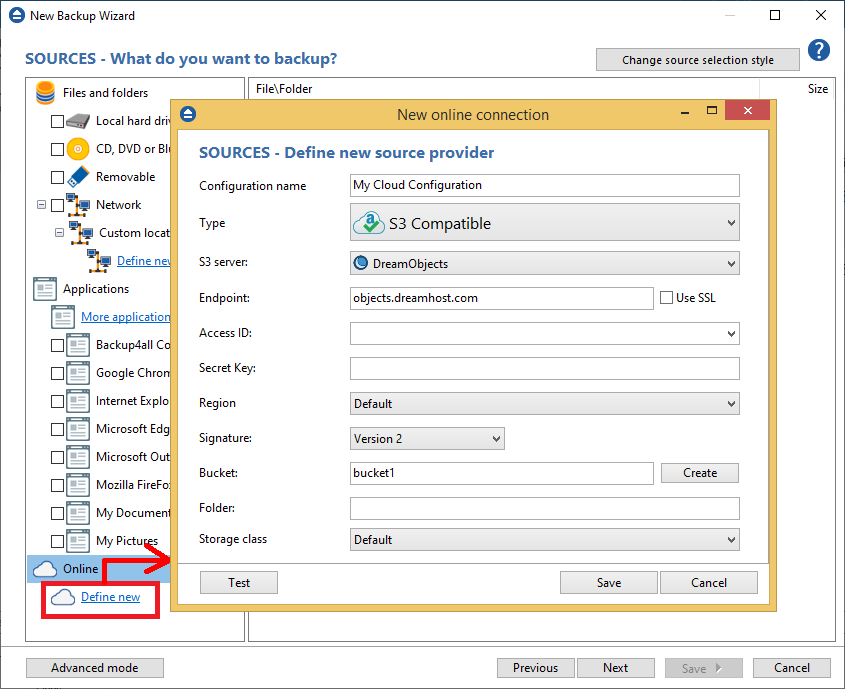Click the Configuration name field
845x689 pixels.
[x=545, y=185]
